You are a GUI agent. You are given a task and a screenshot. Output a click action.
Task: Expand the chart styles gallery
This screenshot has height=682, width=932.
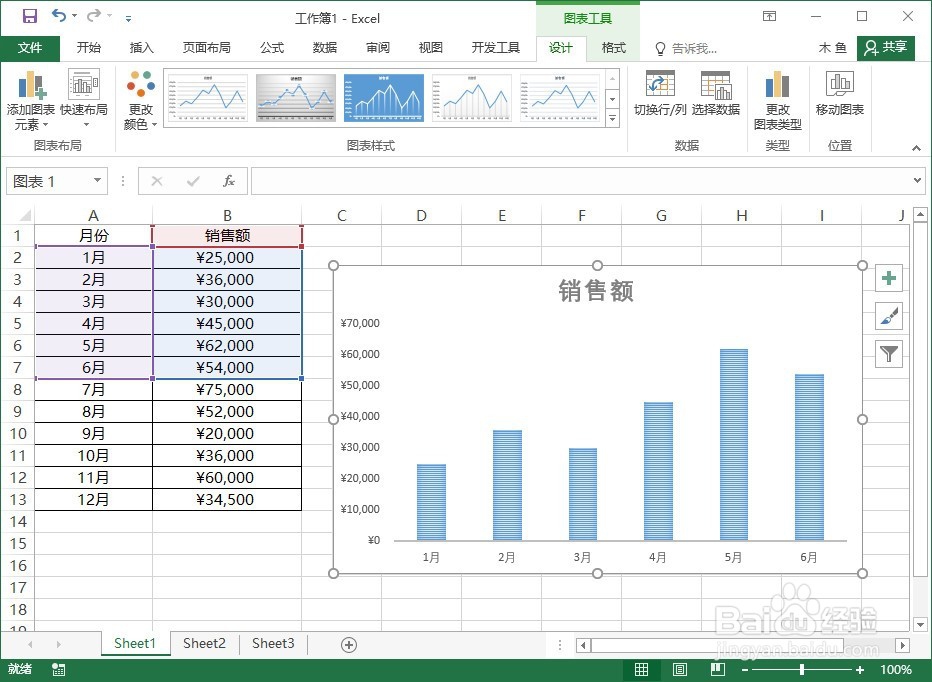pos(612,118)
